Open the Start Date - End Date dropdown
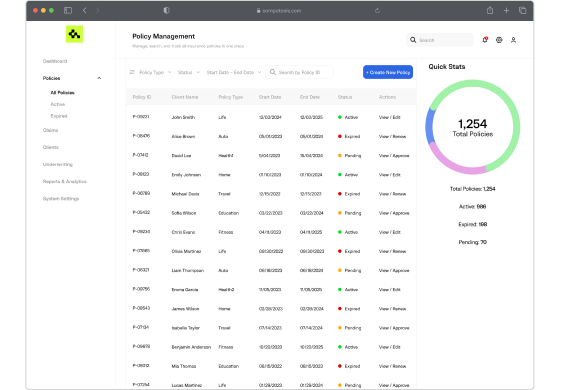The height and width of the screenshot is (390, 561). click(234, 72)
